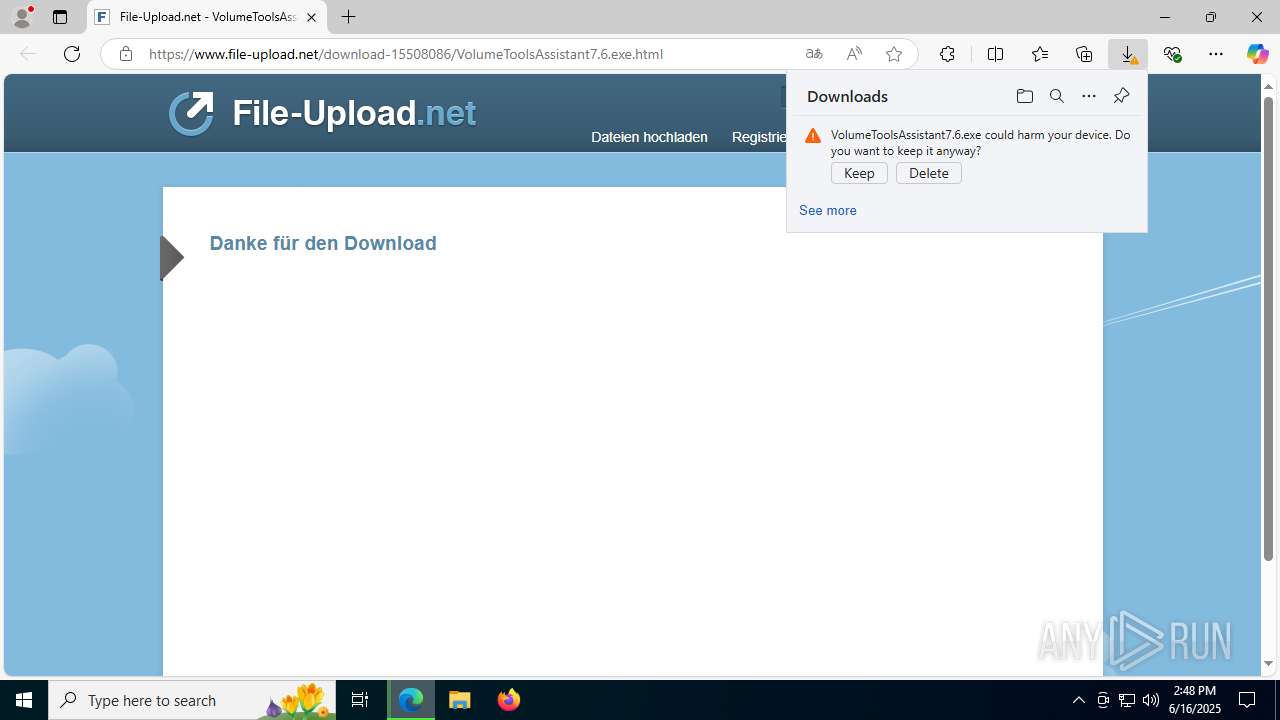
Task: Select Microsoft Edge taskbar icon
Action: [x=411, y=700]
